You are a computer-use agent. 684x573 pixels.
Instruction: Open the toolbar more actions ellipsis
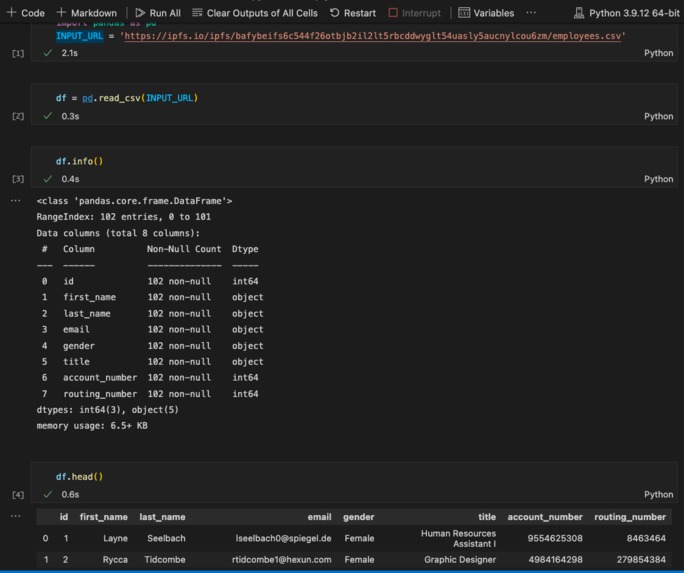click(531, 13)
